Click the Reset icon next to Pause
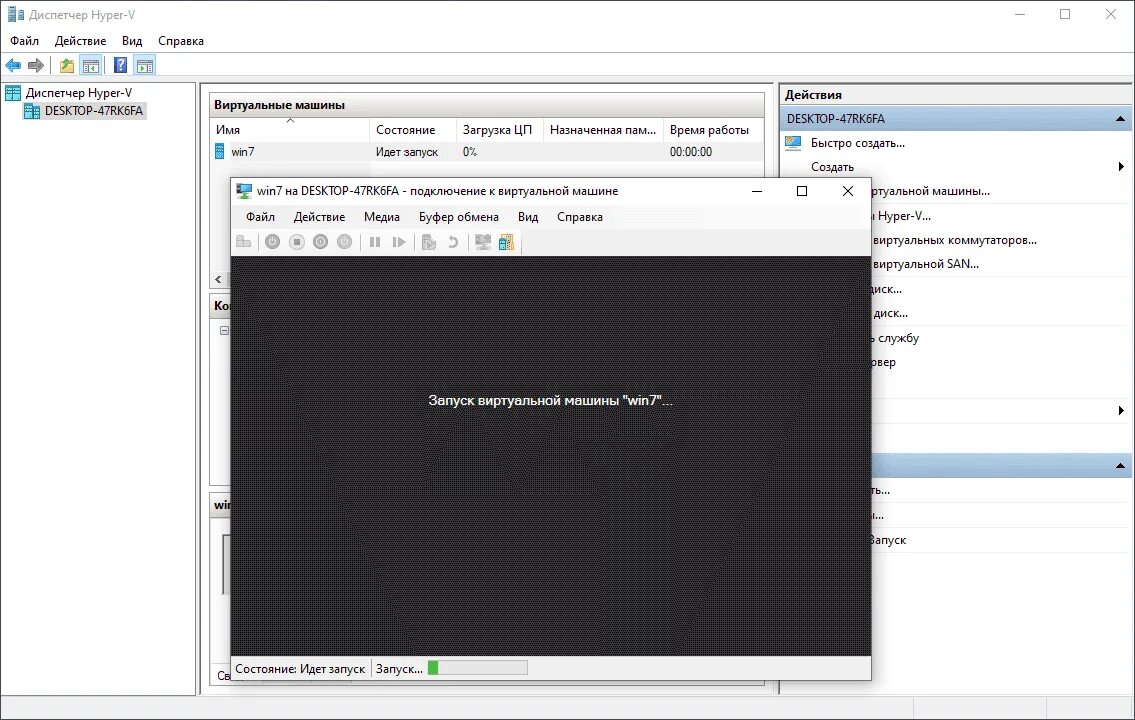The width and height of the screenshot is (1135, 720). 399,242
